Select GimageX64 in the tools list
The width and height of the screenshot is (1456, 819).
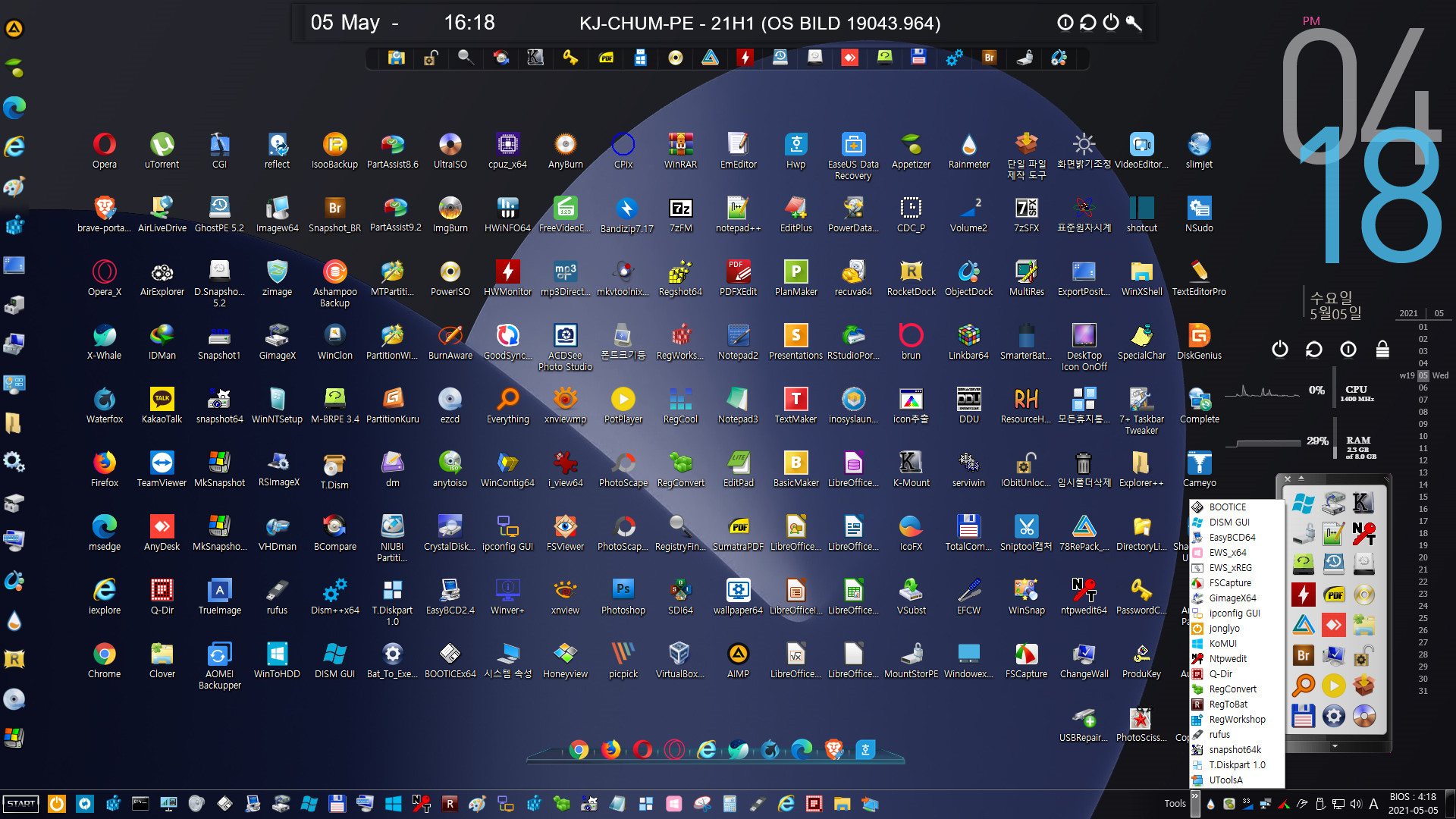click(x=1236, y=598)
